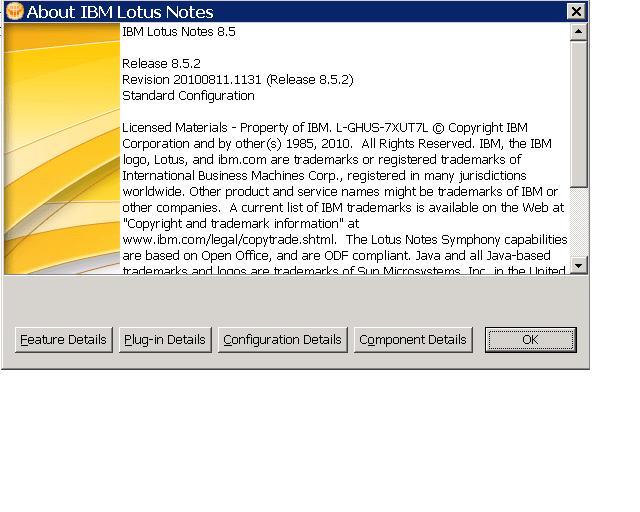Open Plug-in Details

point(165,340)
